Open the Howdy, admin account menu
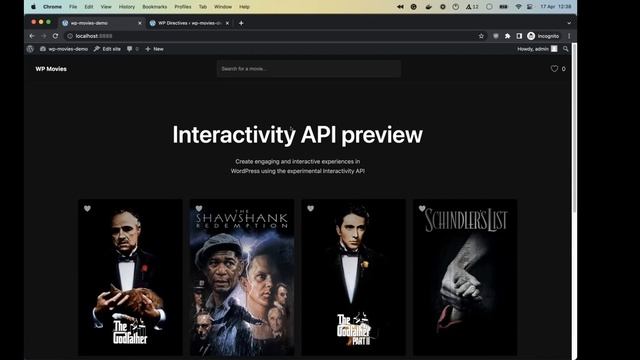640x360 pixels. point(537,49)
